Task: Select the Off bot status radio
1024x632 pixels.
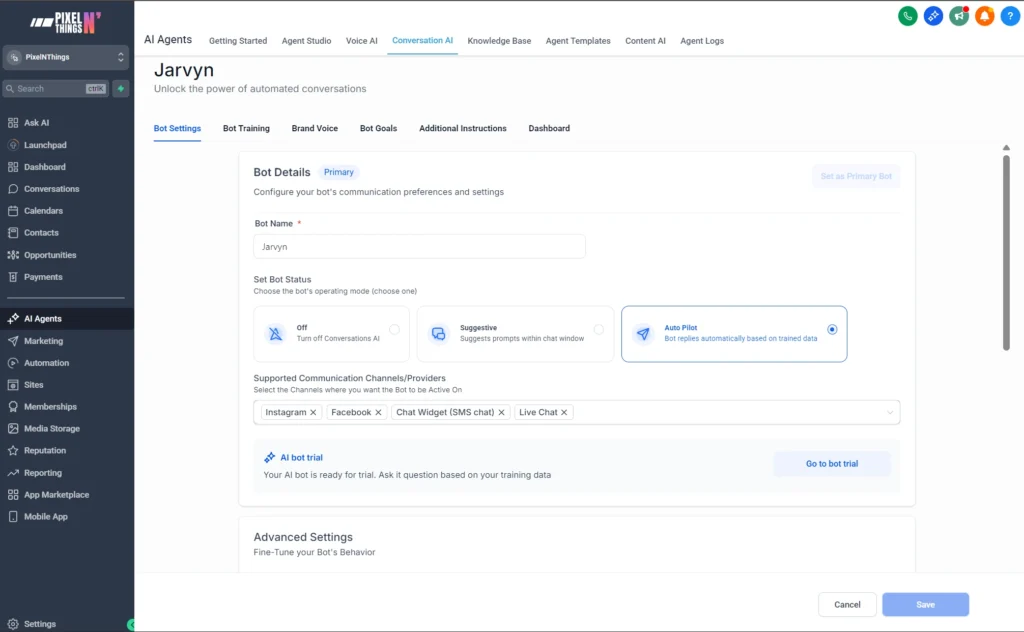Action: pyautogui.click(x=394, y=330)
